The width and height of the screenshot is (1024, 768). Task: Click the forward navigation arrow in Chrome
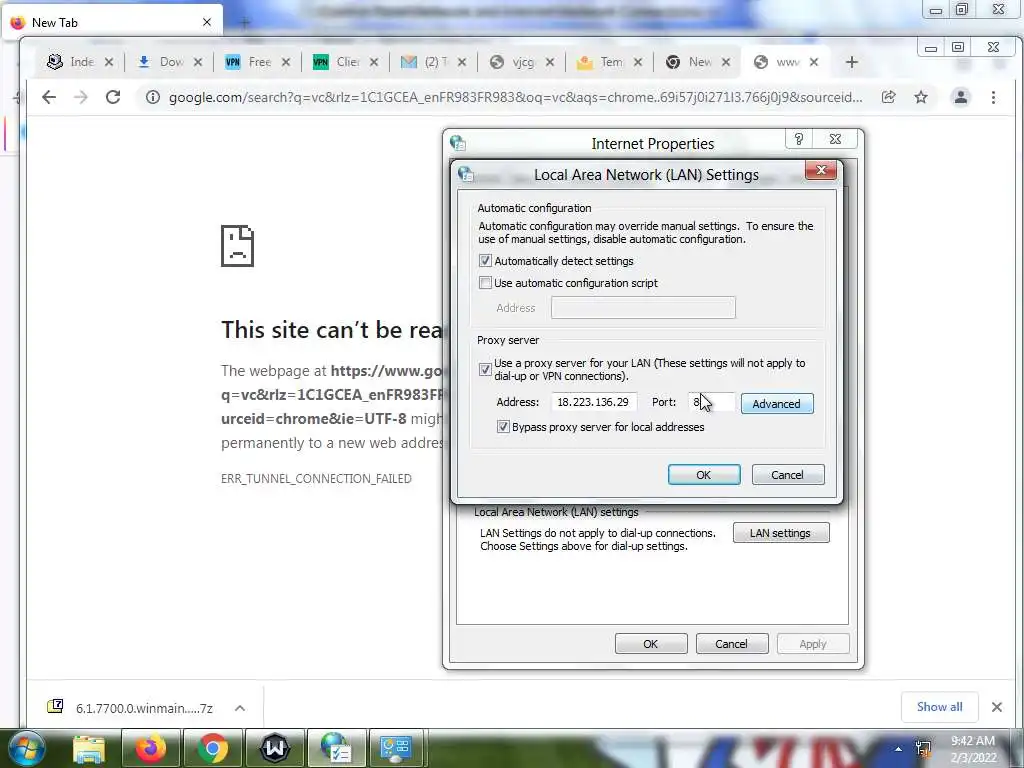point(81,97)
